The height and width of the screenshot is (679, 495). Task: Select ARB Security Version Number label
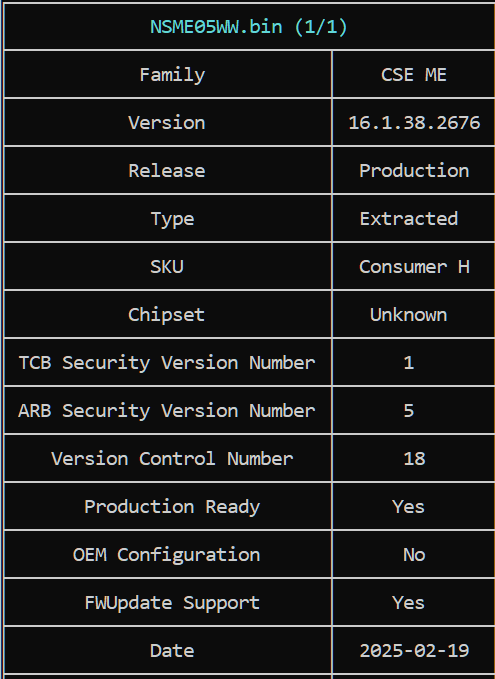pyautogui.click(x=167, y=411)
